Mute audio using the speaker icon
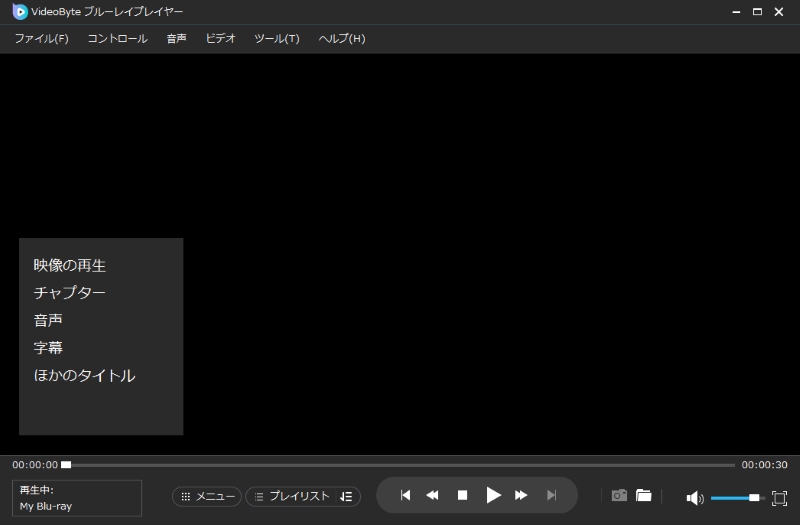Viewport: 800px width, 525px height. (x=694, y=498)
